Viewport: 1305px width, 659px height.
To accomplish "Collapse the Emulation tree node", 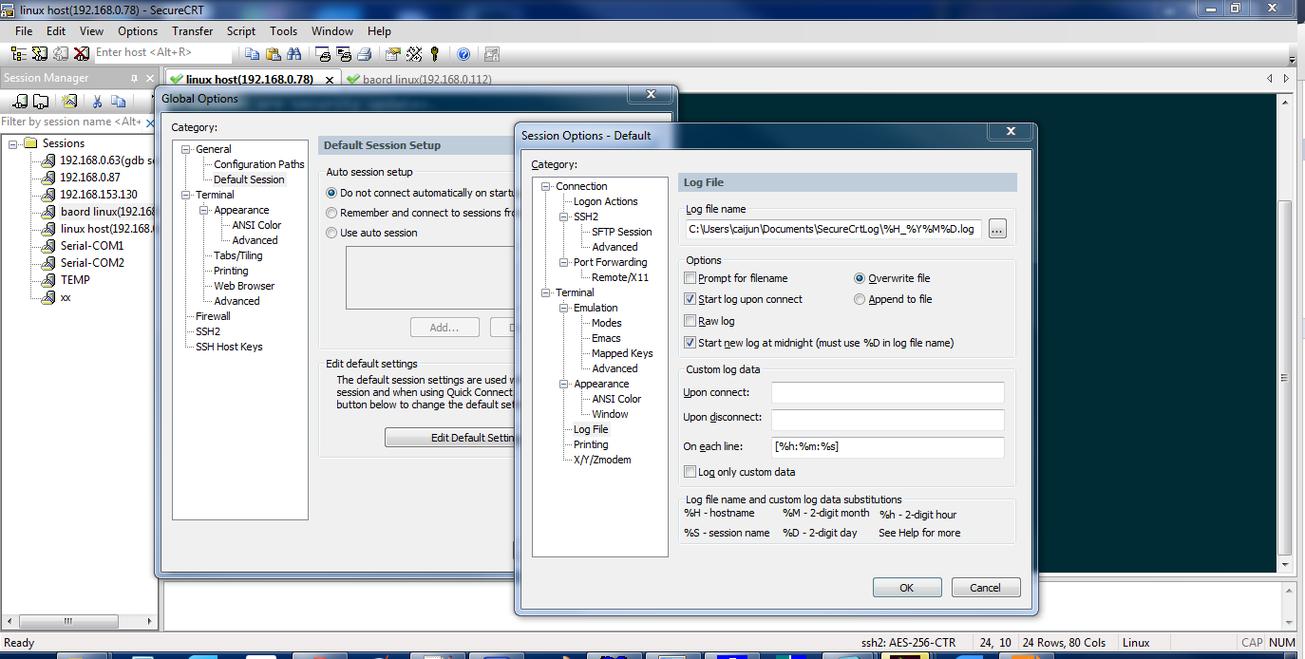I will pyautogui.click(x=564, y=308).
